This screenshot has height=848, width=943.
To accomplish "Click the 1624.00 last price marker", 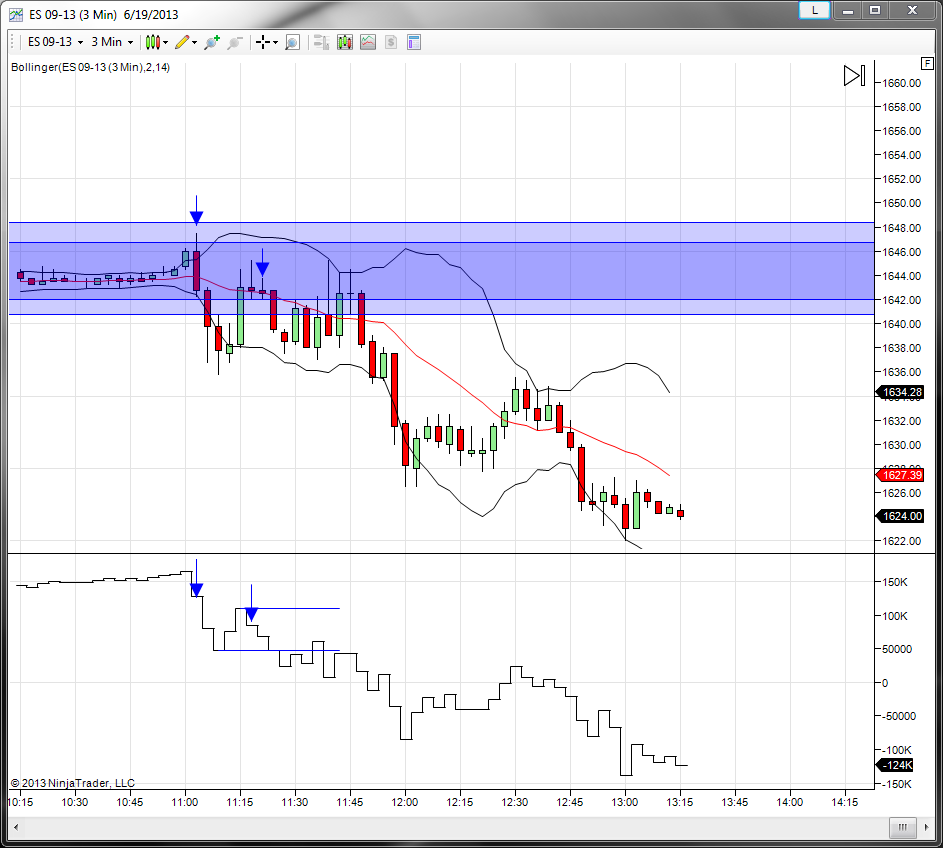I will (899, 516).
